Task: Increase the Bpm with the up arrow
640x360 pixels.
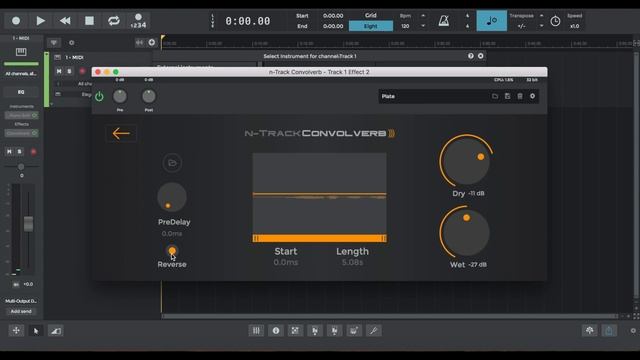Action: tap(423, 16)
